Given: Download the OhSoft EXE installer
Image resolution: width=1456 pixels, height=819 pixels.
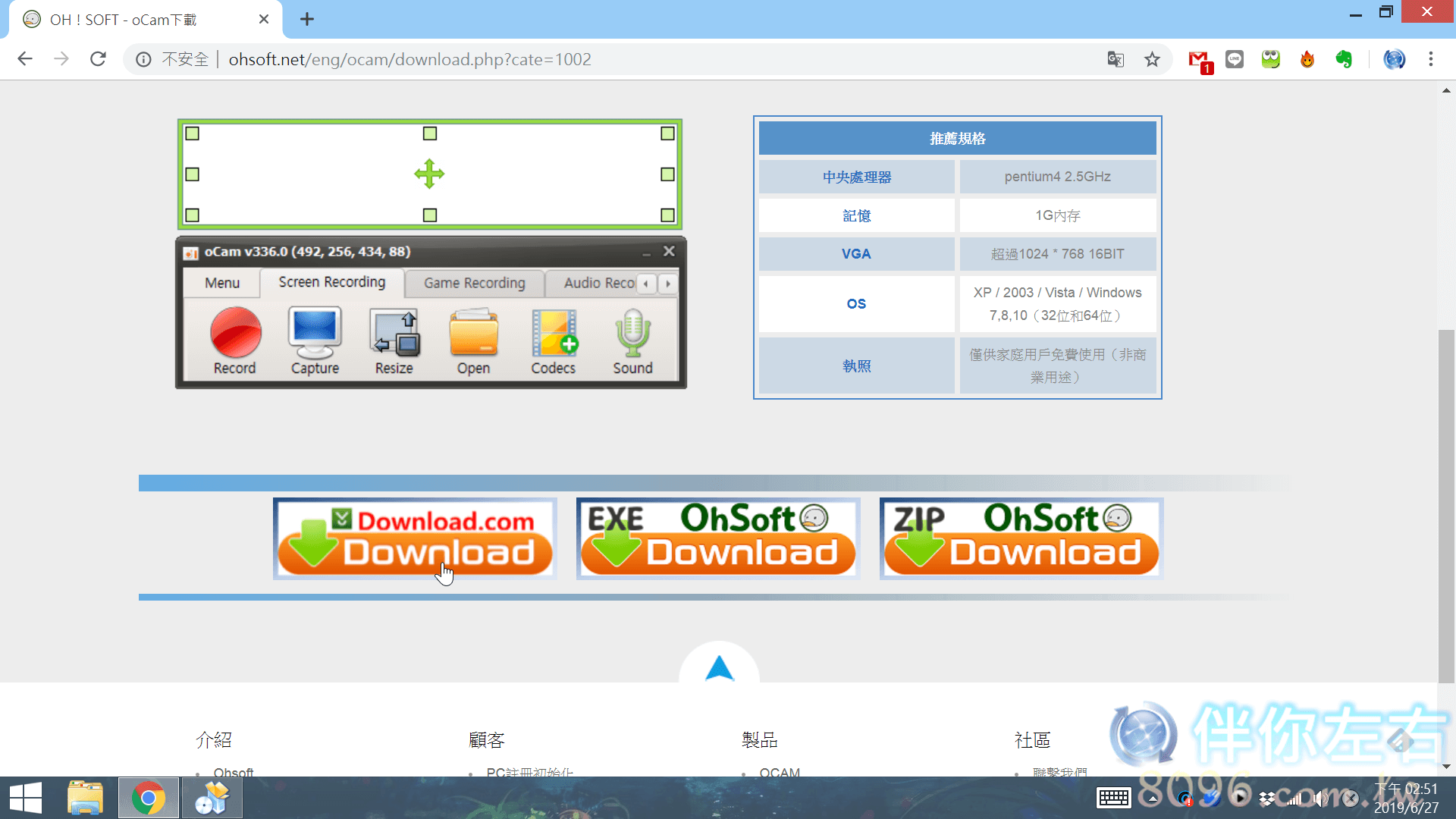Looking at the screenshot, I should [x=718, y=538].
